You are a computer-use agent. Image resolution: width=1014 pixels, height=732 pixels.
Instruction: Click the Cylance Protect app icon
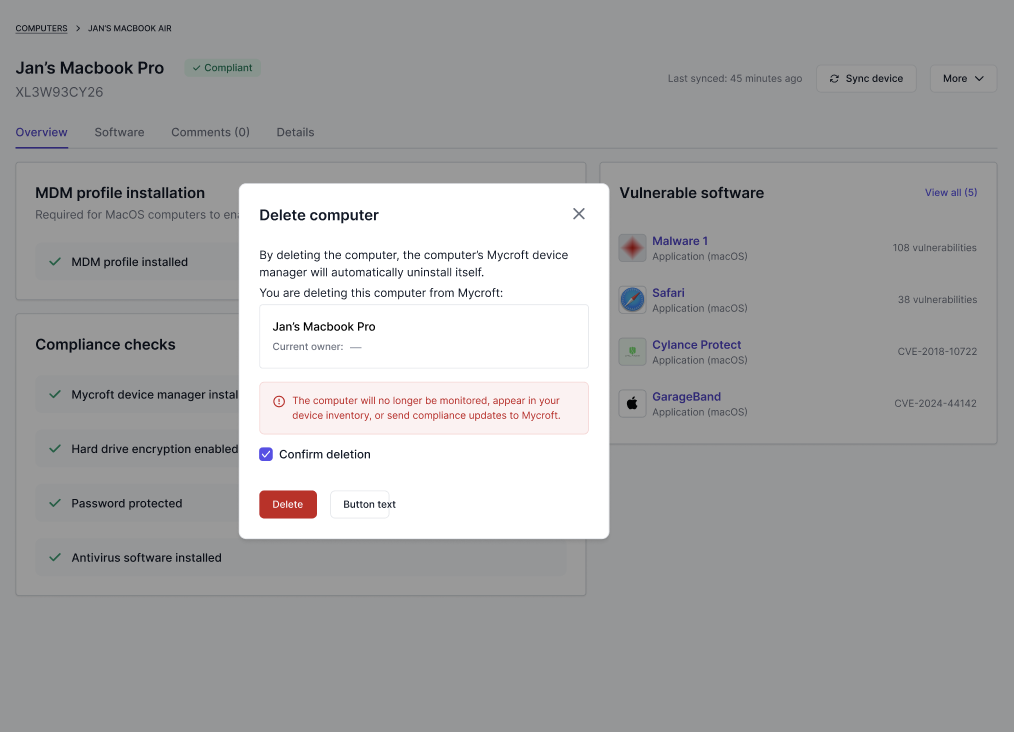pos(632,352)
